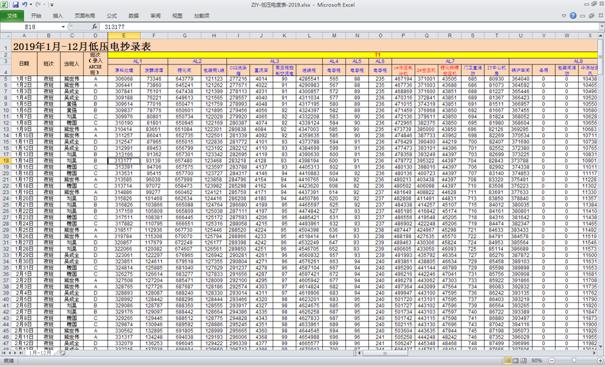Image resolution: width=605 pixels, height=367 pixels.
Task: Expand the Name Box dropdown arrow
Action: (x=63, y=27)
